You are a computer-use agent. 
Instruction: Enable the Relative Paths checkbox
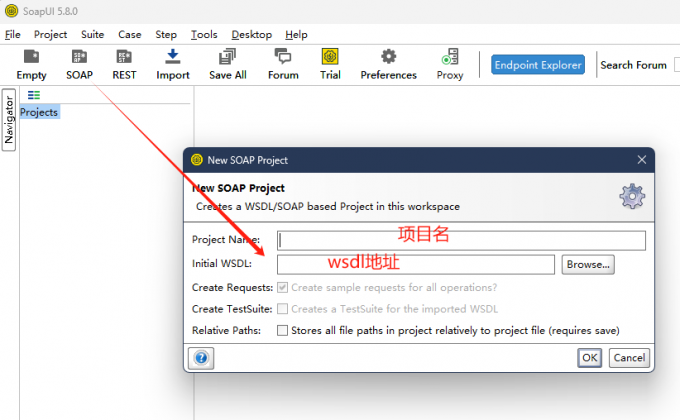[282, 331]
